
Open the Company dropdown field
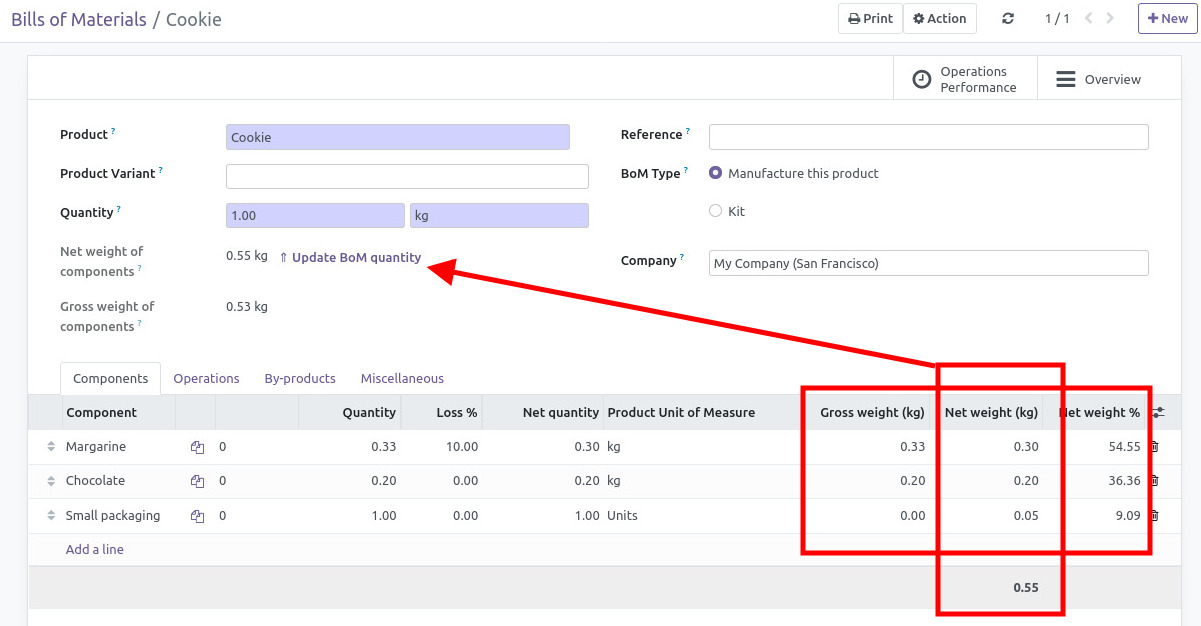929,263
